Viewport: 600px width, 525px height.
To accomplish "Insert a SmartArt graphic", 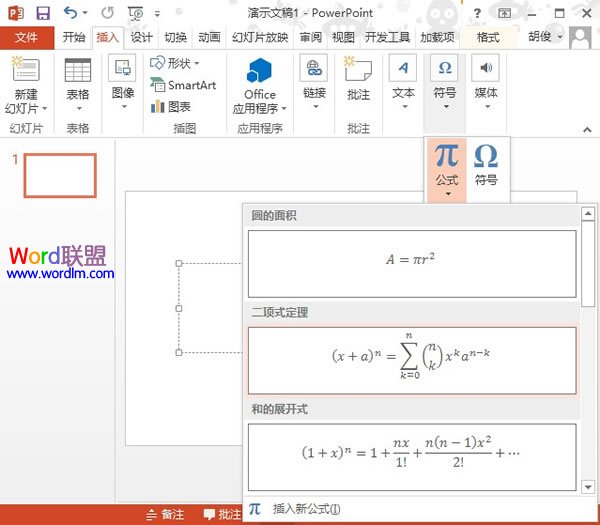I will click(x=183, y=85).
